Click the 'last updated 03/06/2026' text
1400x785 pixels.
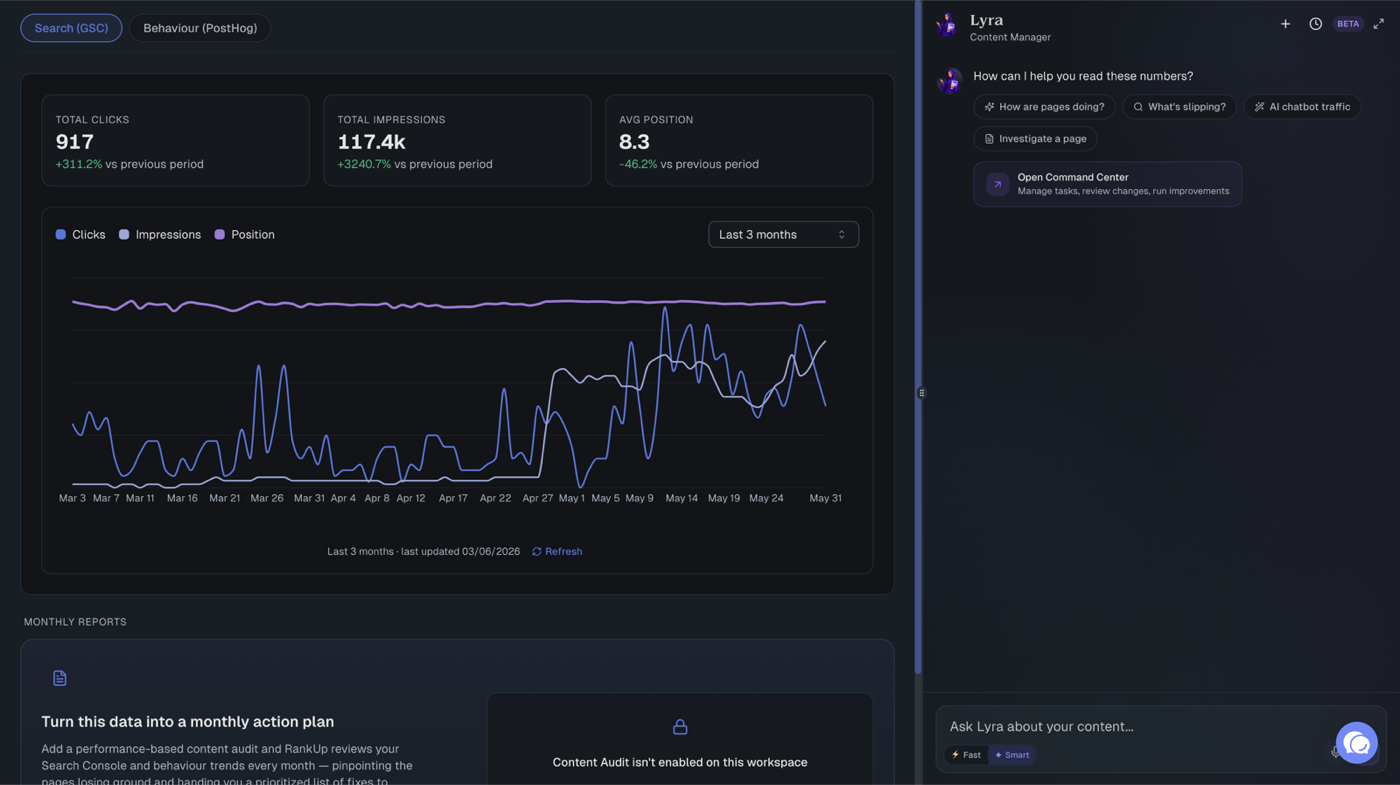pos(460,551)
